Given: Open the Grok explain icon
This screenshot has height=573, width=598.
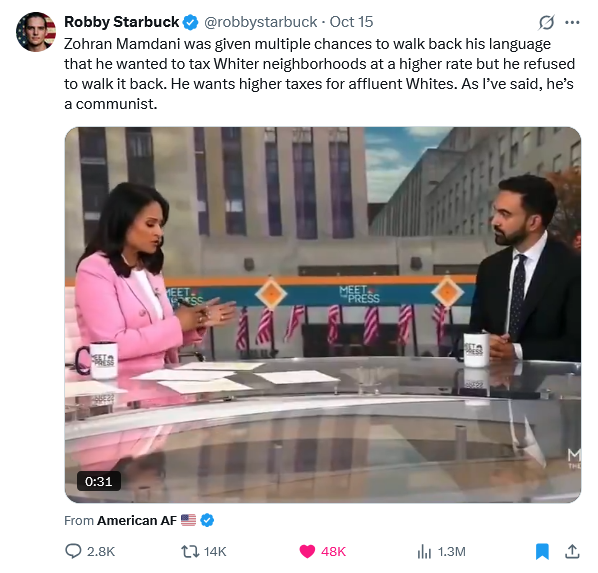Looking at the screenshot, I should click(x=546, y=22).
